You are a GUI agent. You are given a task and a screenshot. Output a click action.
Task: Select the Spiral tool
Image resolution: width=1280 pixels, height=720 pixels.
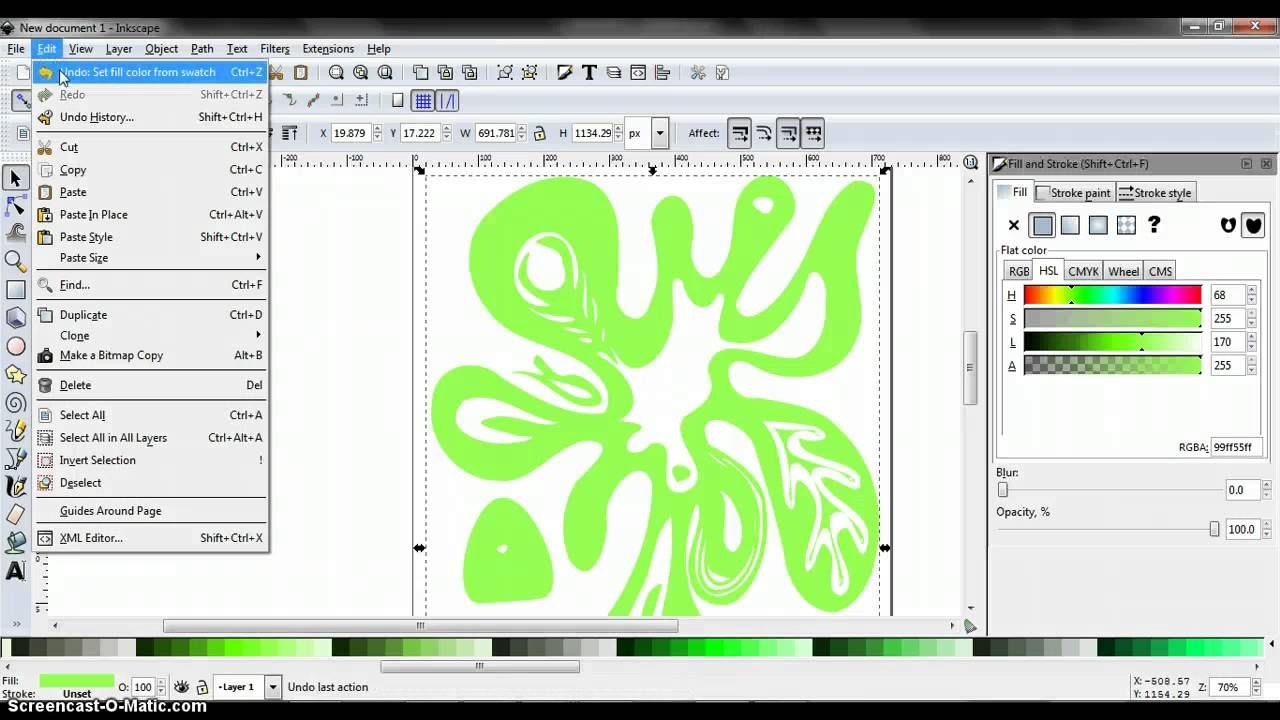[15, 402]
